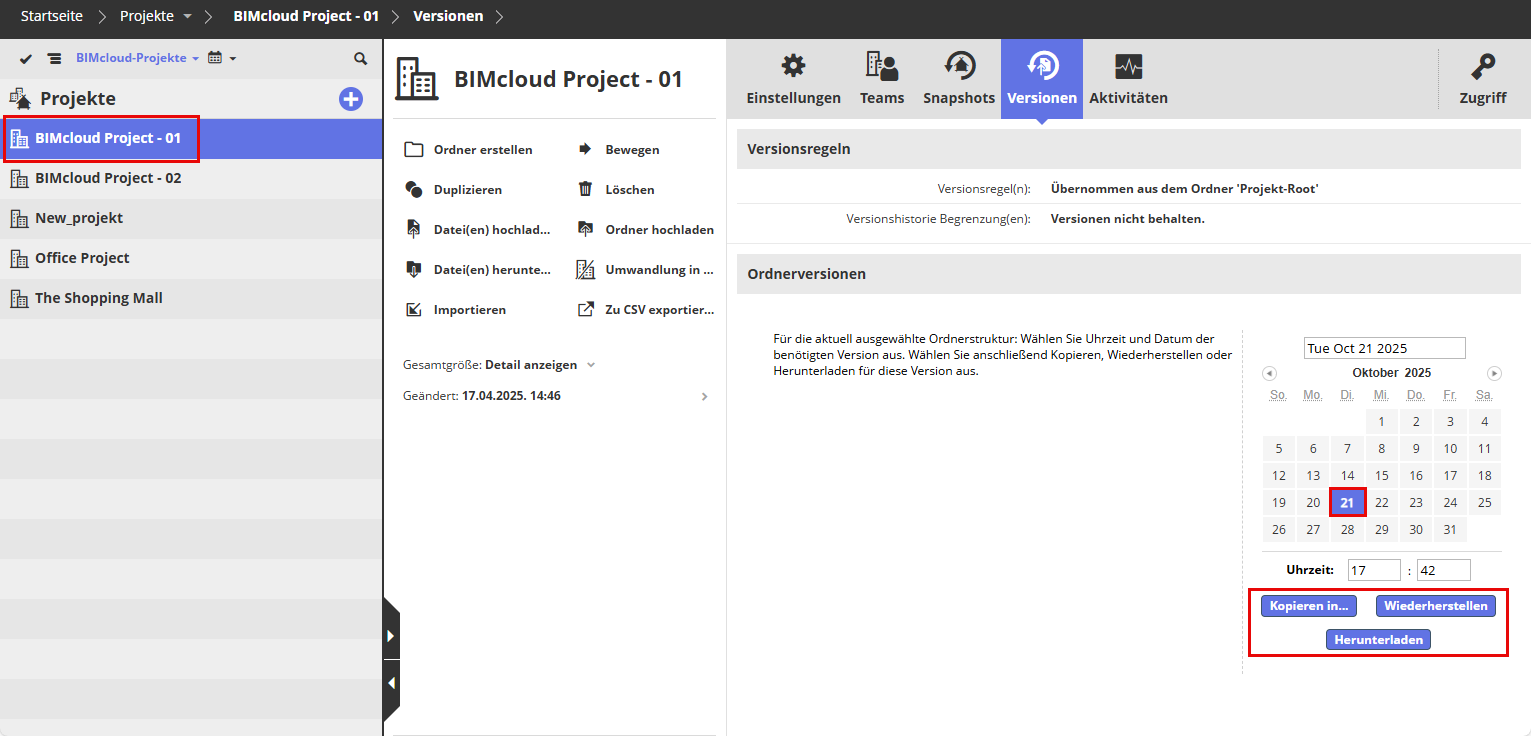Click the right-pointing panel splitter arrow

click(x=391, y=636)
